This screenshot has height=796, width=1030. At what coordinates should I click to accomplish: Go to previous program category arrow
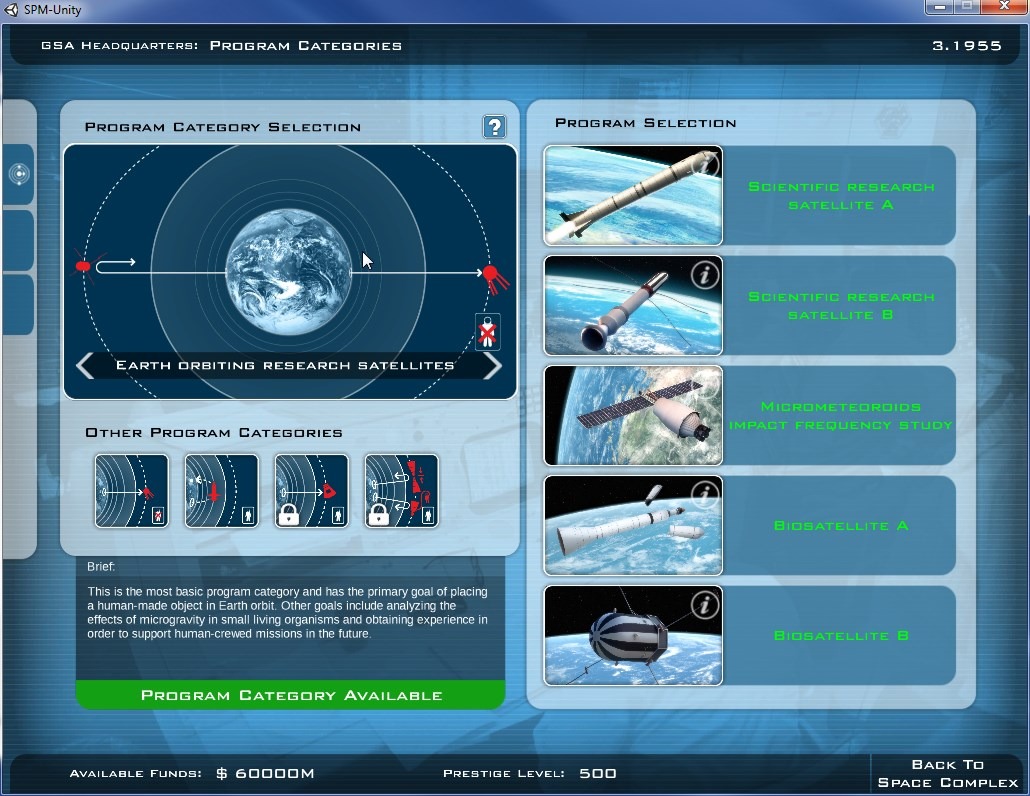[x=86, y=366]
